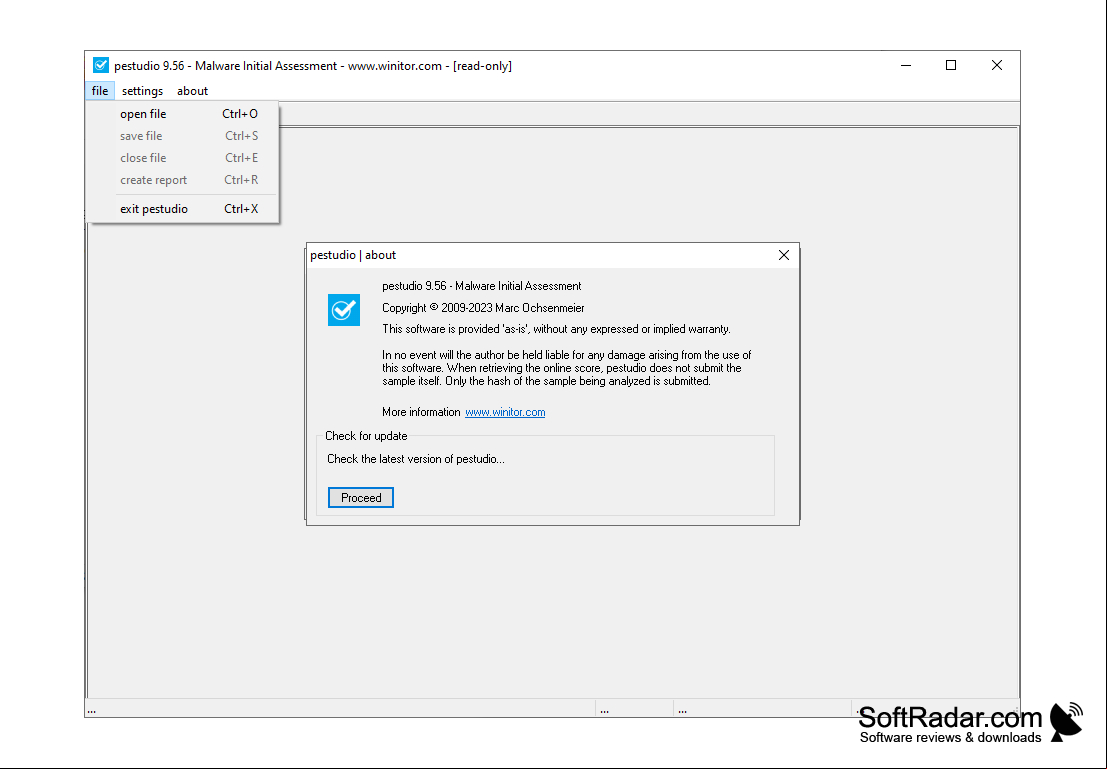Select the close file menu entry

[x=183, y=157]
